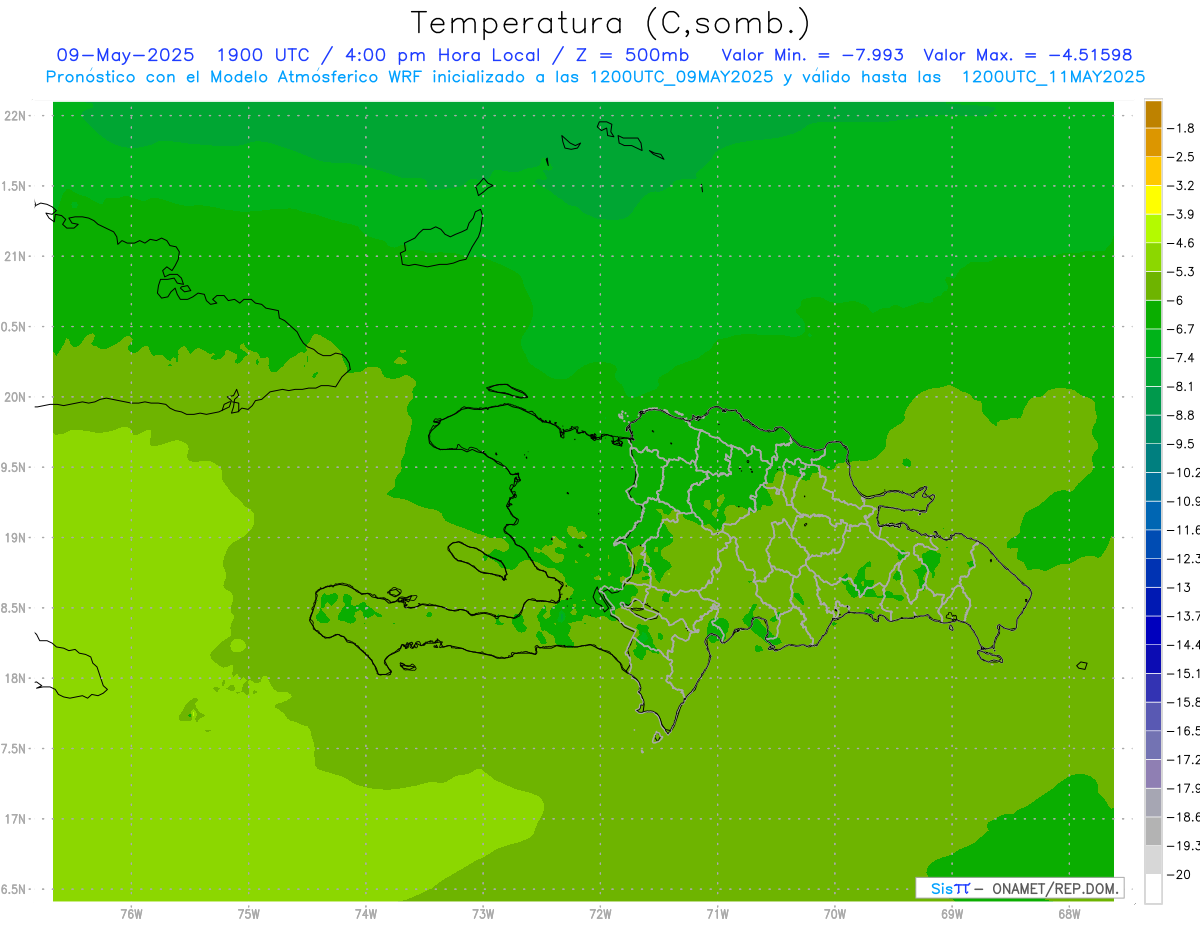Click the '18N' latitude axis label
Image resolution: width=1200 pixels, height=927 pixels.
16,678
